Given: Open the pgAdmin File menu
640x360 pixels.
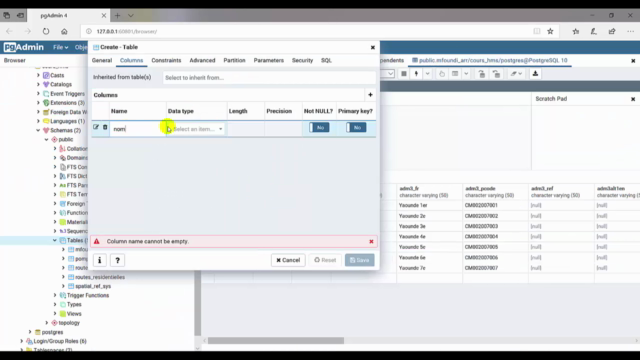Looking at the screenshot, I should pos(60,47).
